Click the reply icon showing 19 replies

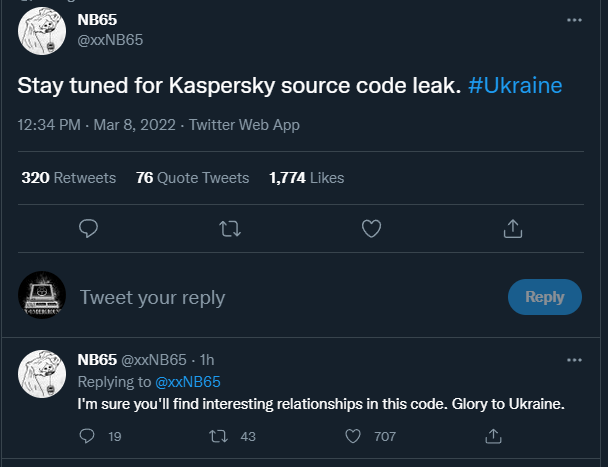coord(87,436)
